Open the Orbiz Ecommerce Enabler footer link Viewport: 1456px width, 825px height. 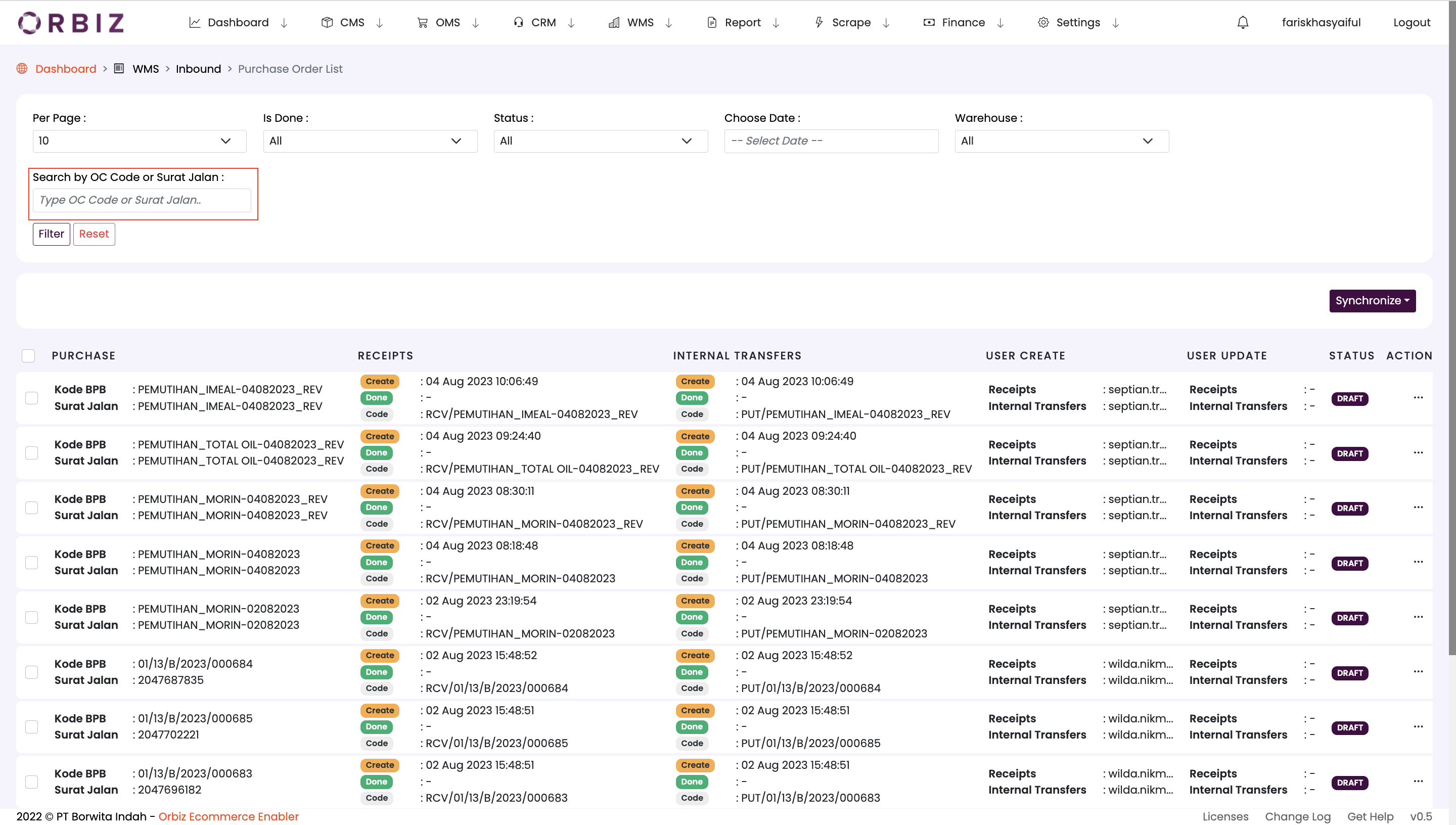click(229, 816)
